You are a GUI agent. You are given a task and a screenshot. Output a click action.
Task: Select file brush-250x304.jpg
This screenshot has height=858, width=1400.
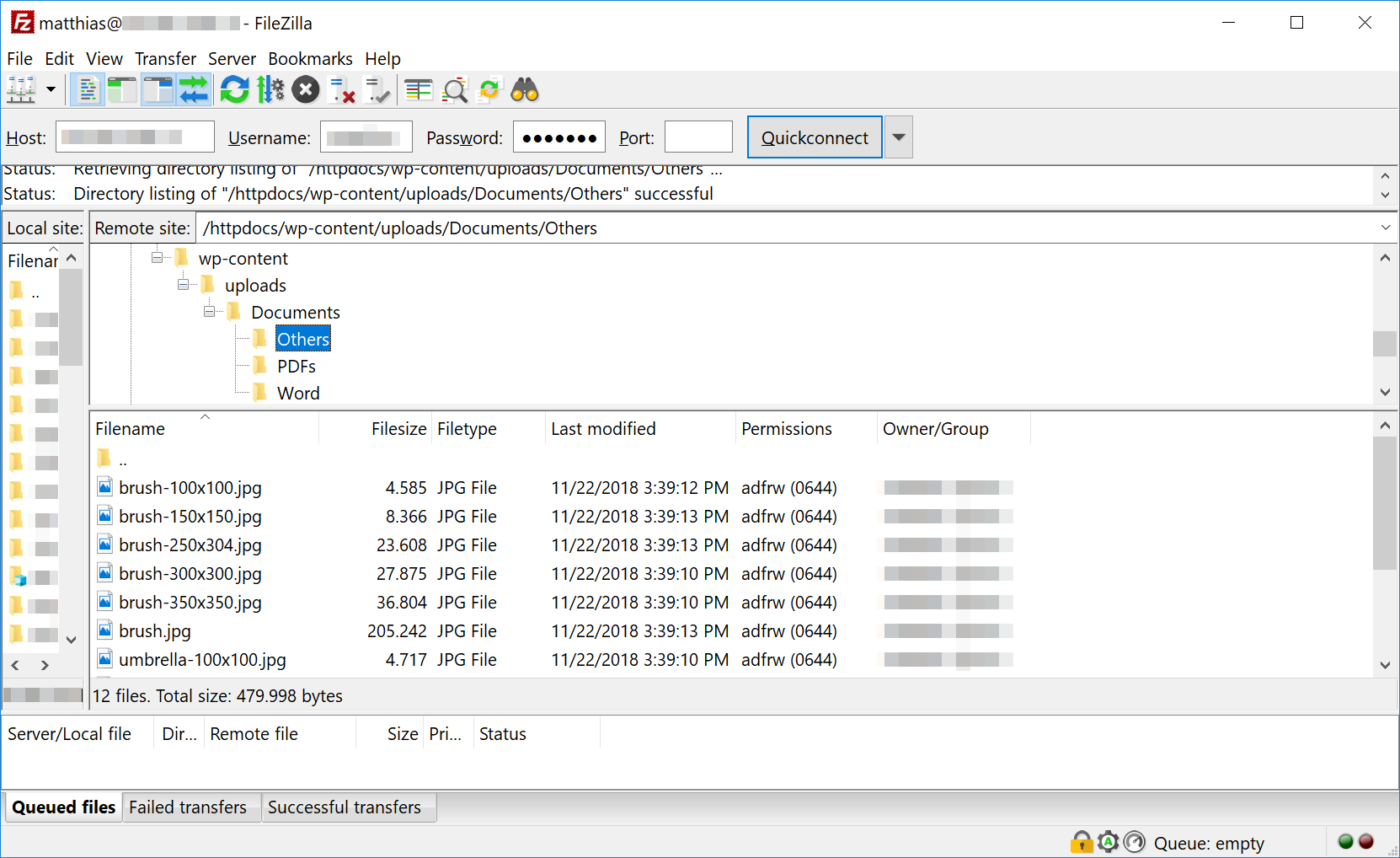pyautogui.click(x=190, y=545)
